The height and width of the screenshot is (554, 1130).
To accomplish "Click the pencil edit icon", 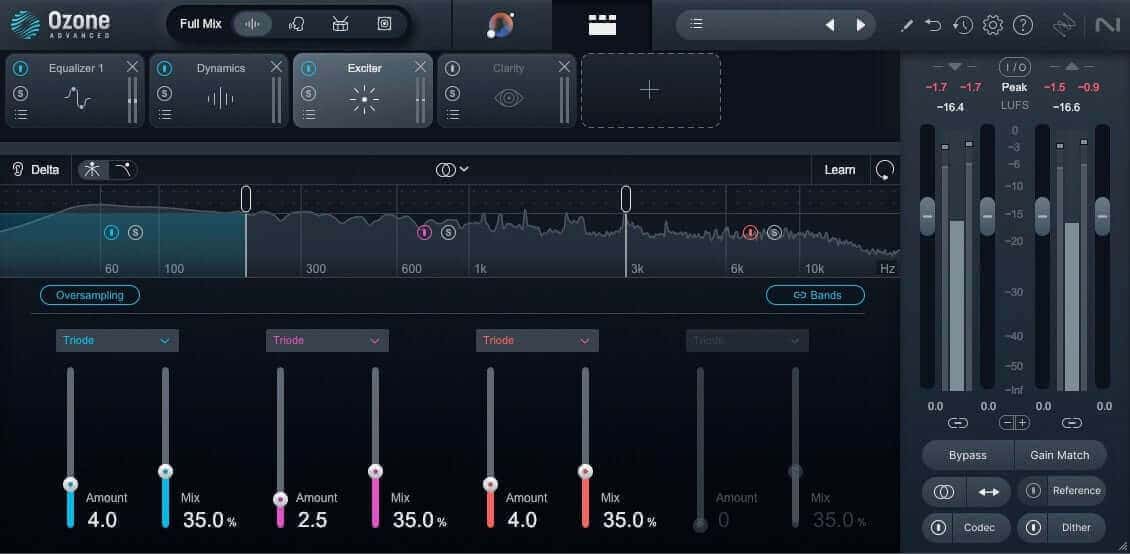I will pos(907,25).
